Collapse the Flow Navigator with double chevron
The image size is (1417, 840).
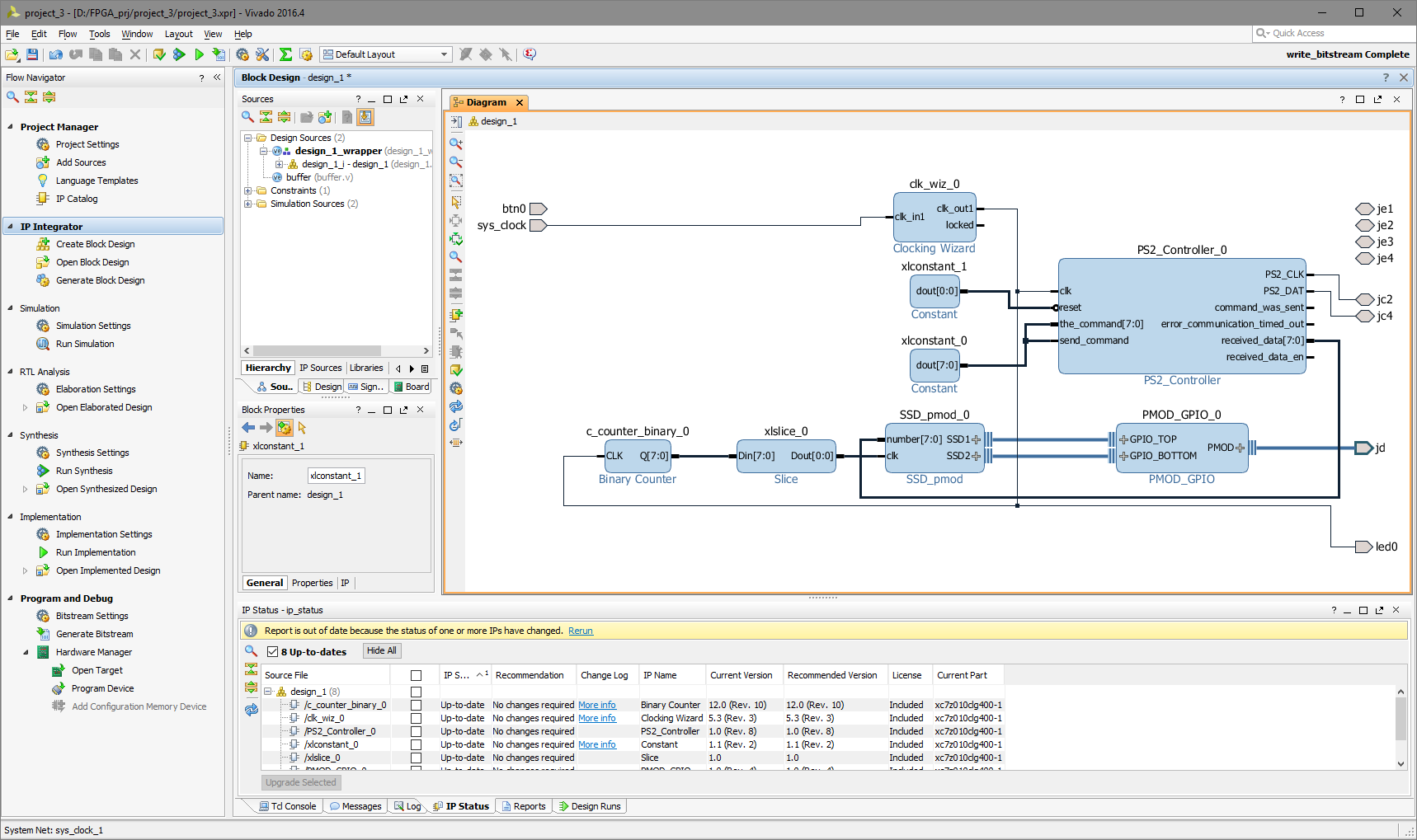click(x=217, y=77)
